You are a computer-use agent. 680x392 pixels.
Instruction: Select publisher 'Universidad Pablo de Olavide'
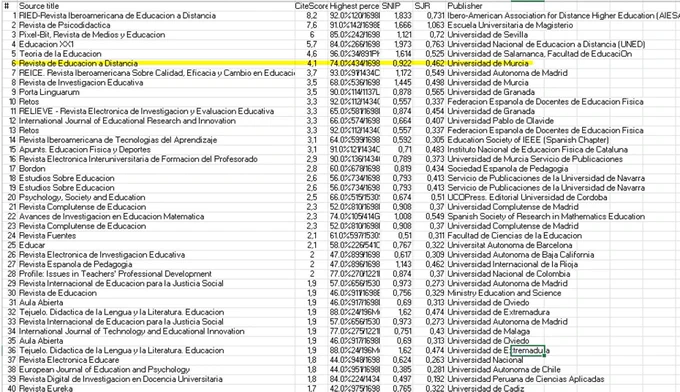point(500,121)
